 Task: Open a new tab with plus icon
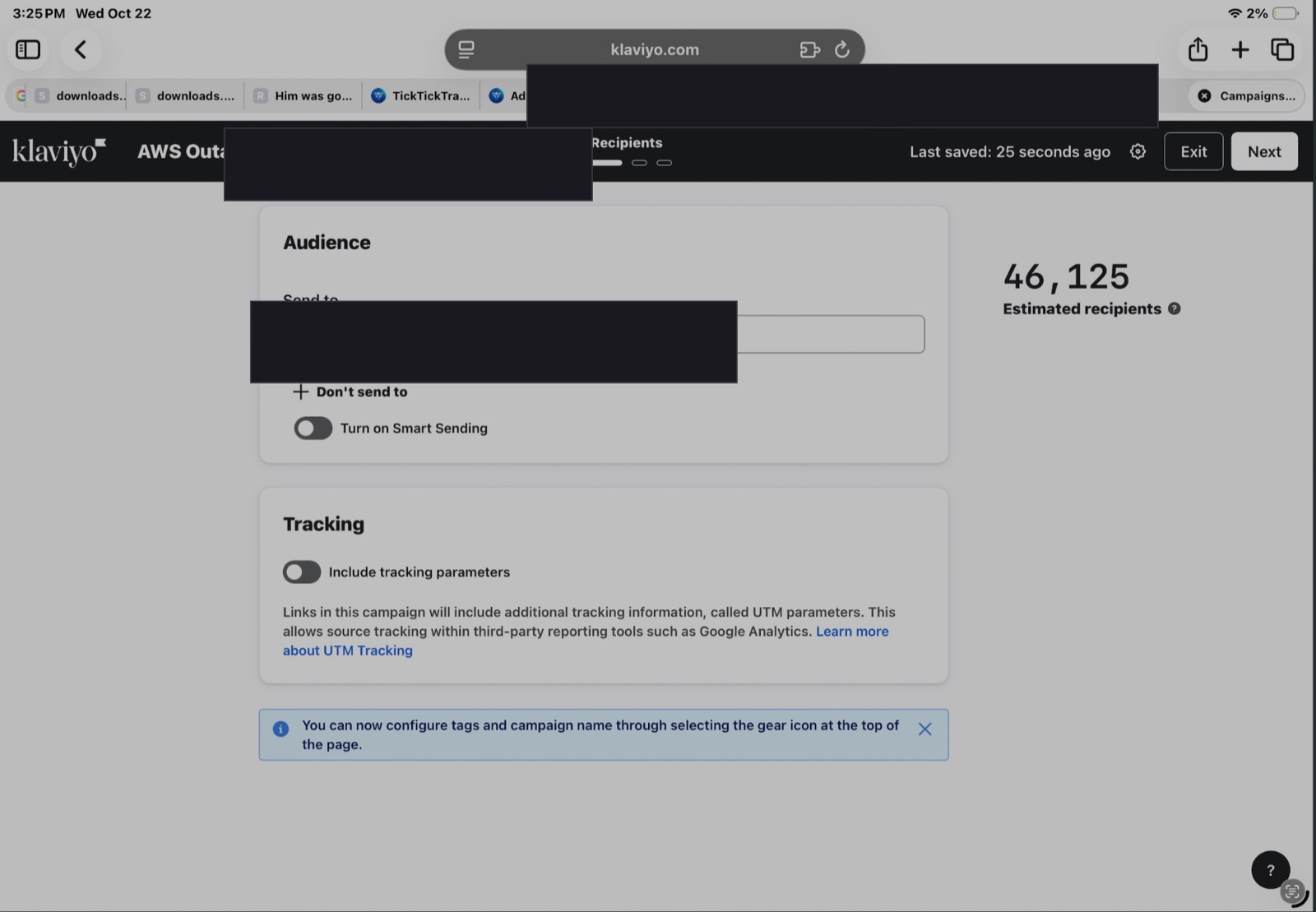[x=1240, y=49]
